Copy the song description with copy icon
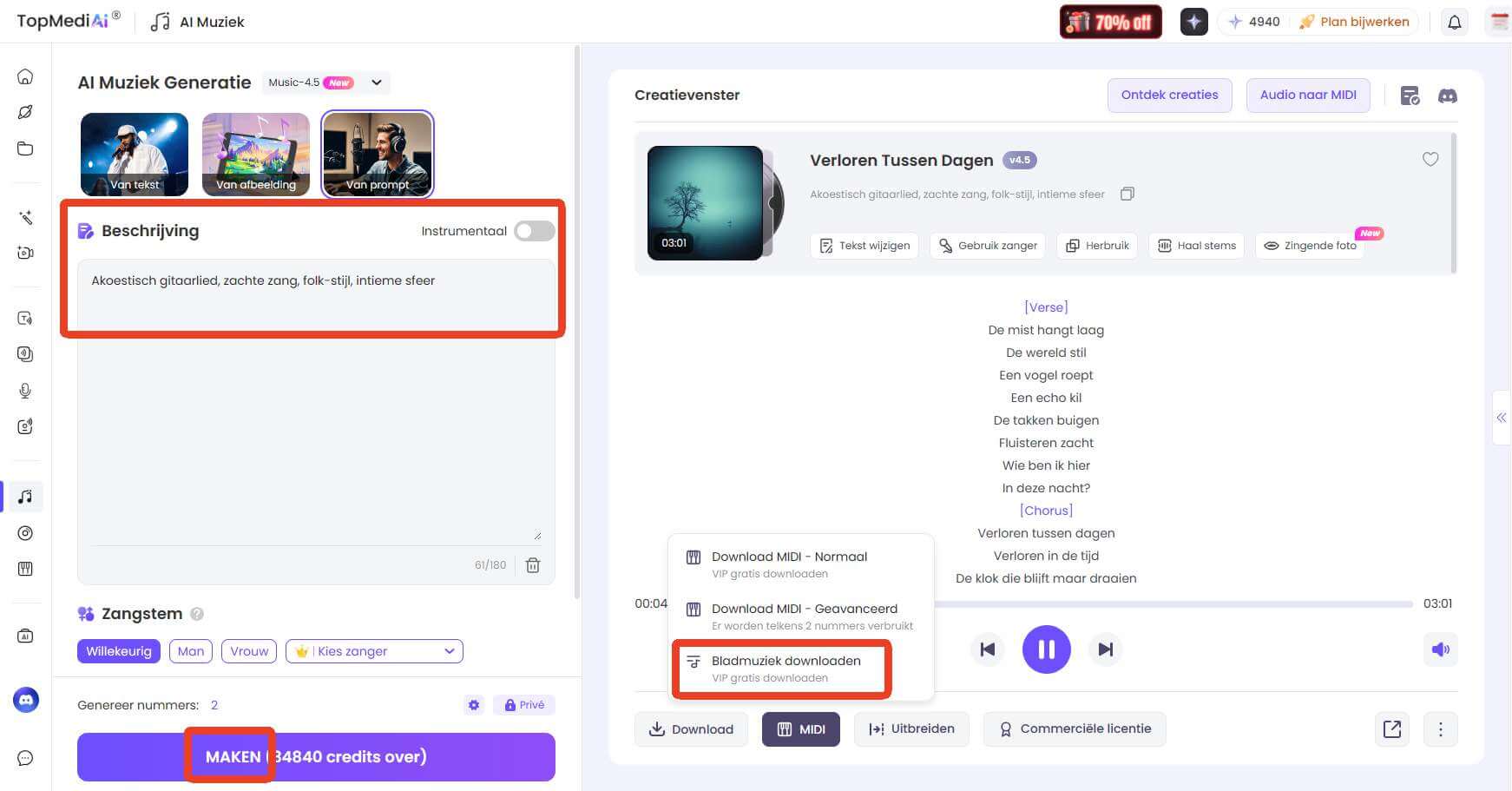Viewport: 1512px width, 791px height. click(x=1127, y=194)
